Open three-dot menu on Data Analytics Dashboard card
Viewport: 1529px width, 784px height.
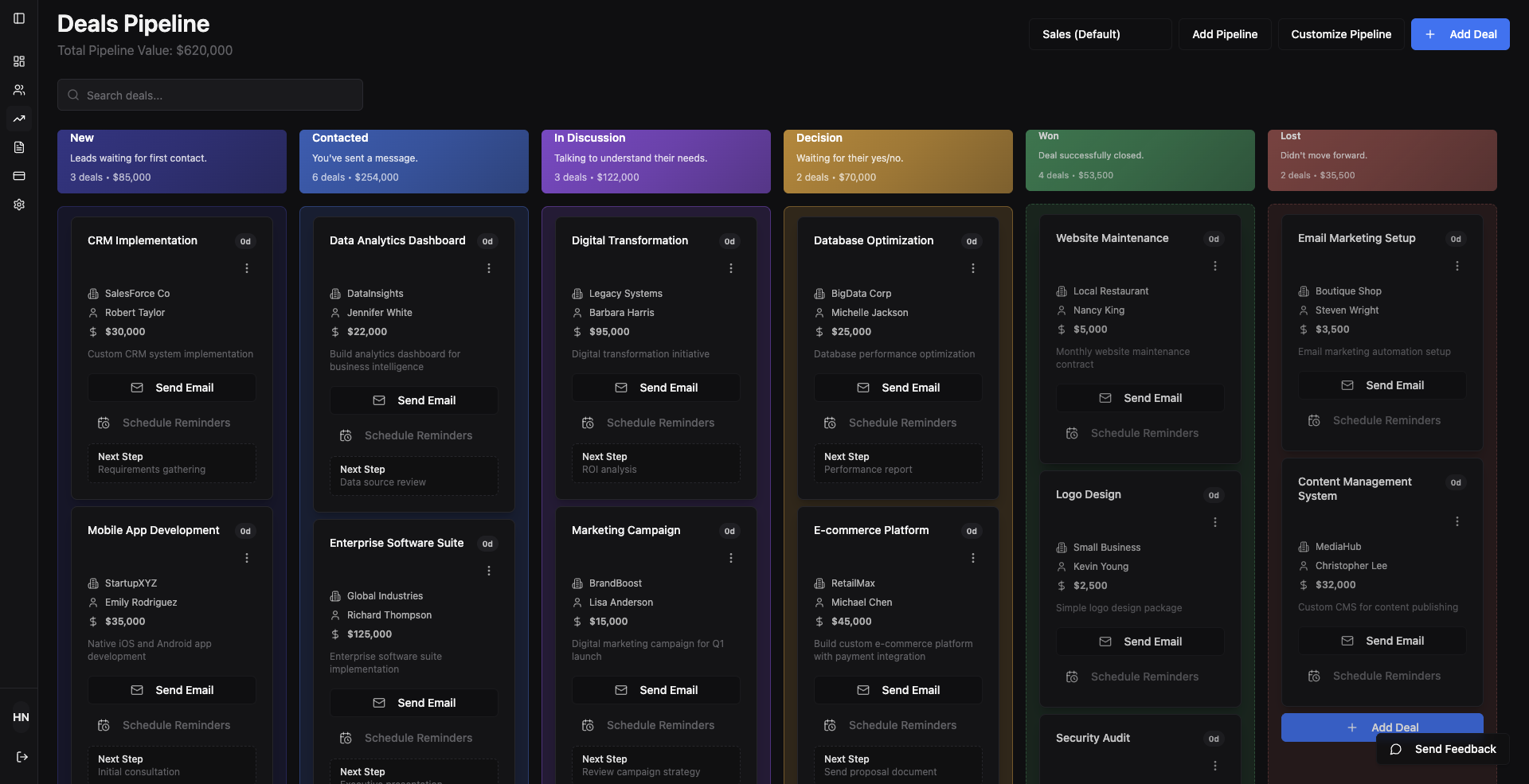point(489,268)
